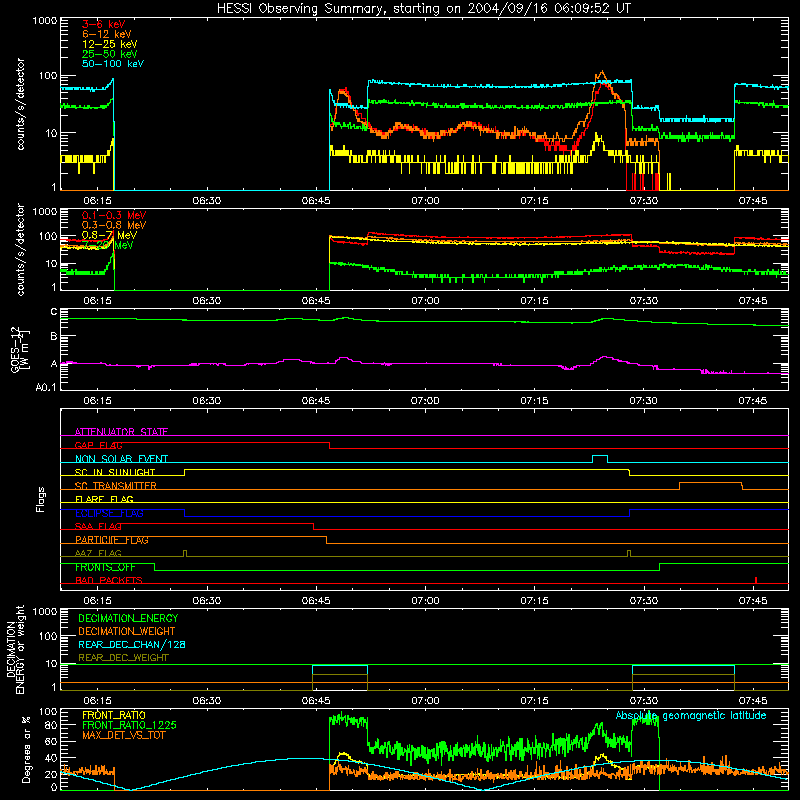The image size is (800, 800).
Task: Click the REAR_DEC_WEIGHT legend entry
Action: point(123,658)
